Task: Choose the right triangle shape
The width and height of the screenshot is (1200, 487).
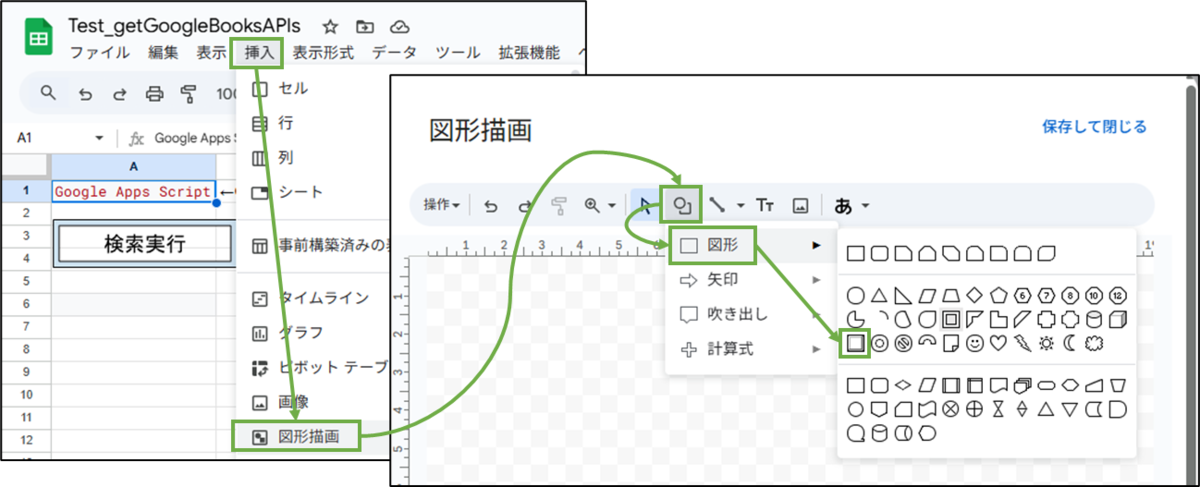Action: pyautogui.click(x=903, y=296)
